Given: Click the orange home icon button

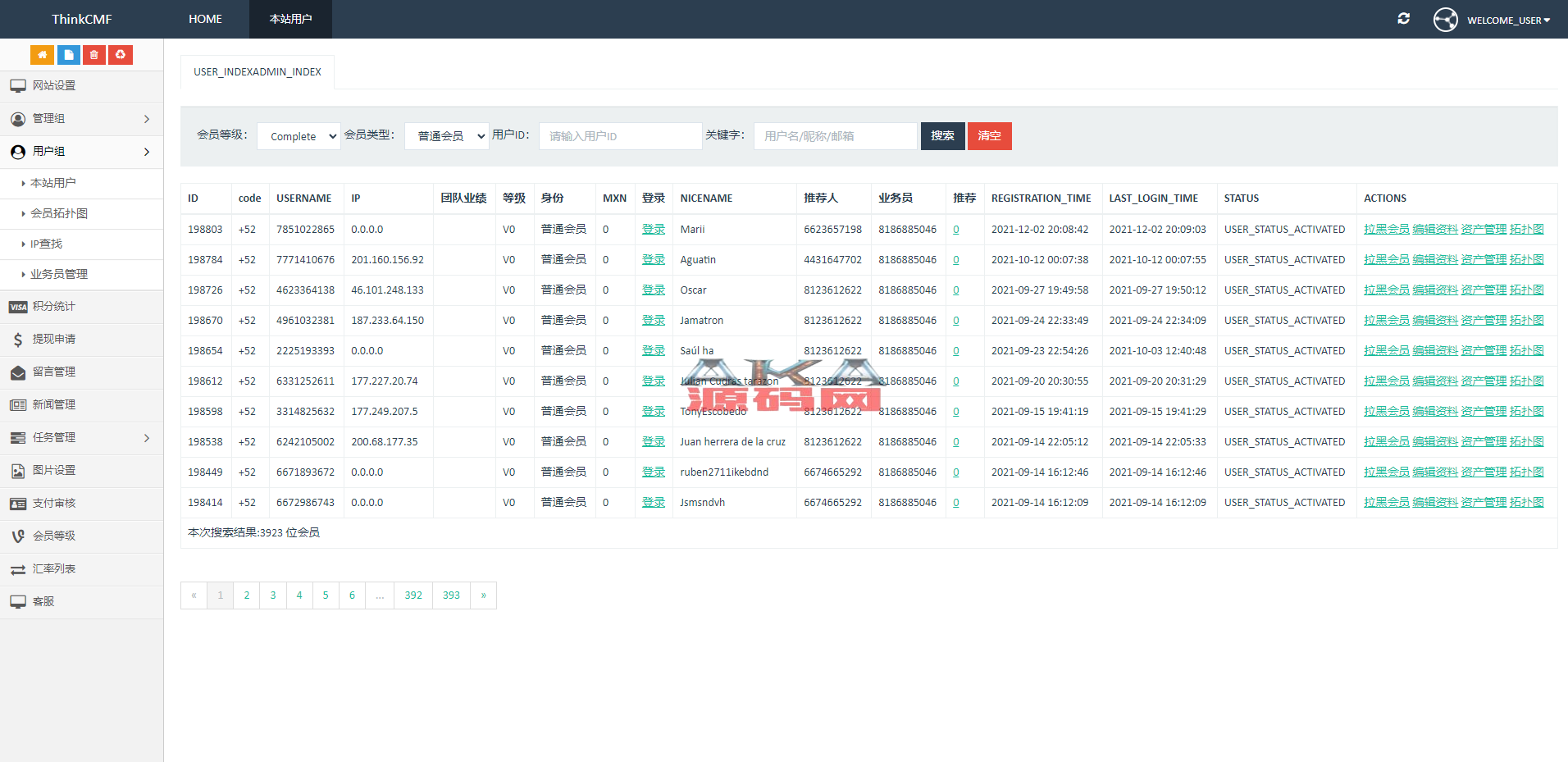Looking at the screenshot, I should coord(42,55).
